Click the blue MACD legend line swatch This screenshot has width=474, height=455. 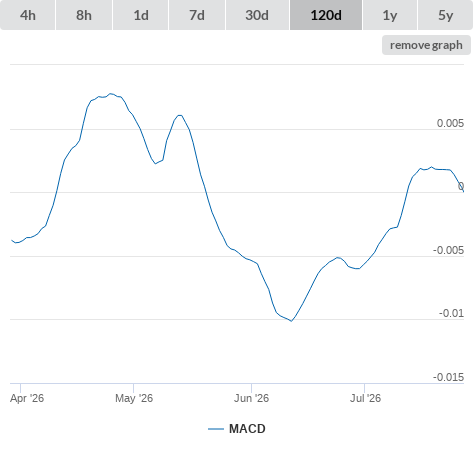216,429
